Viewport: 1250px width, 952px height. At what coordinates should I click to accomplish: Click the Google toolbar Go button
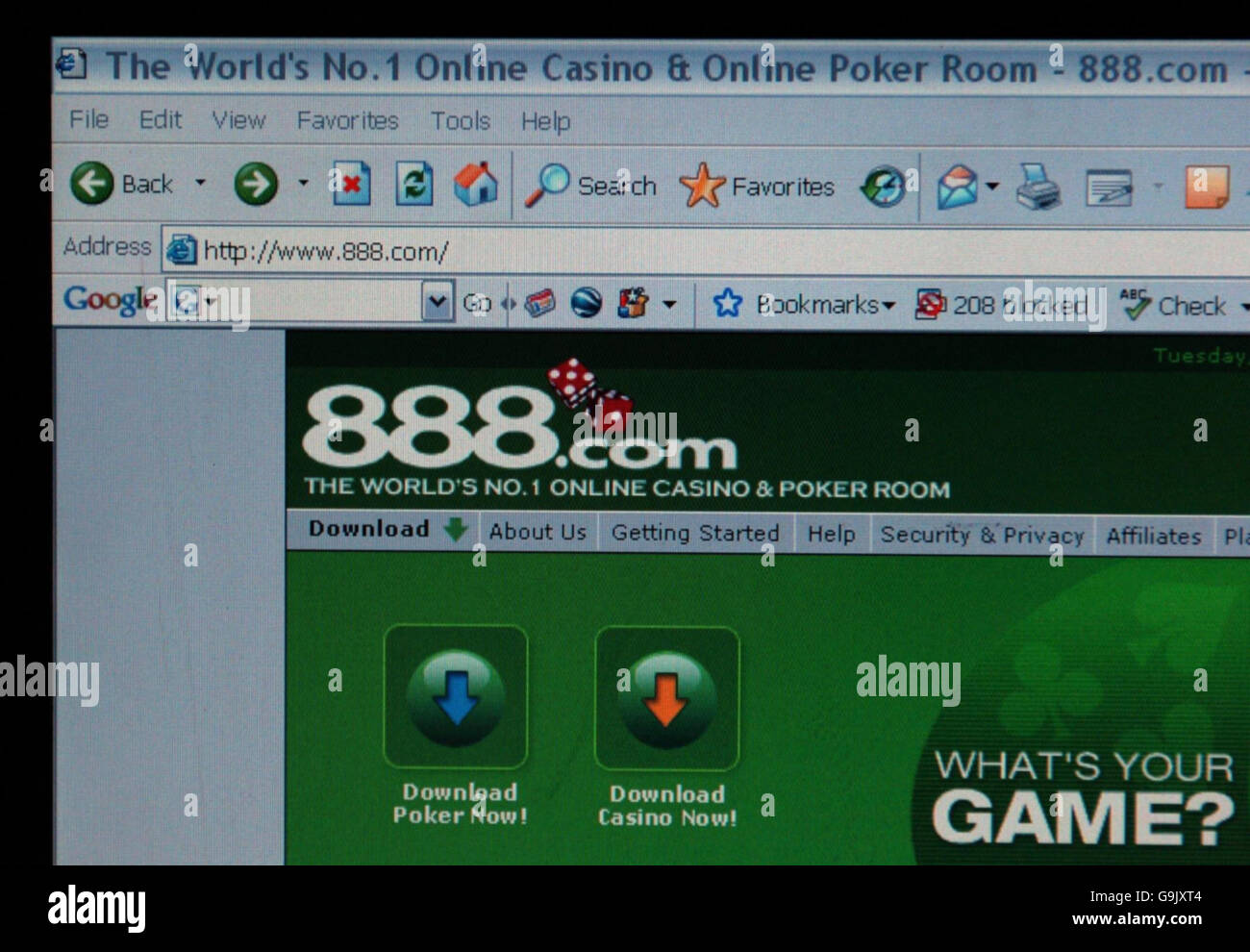(477, 304)
